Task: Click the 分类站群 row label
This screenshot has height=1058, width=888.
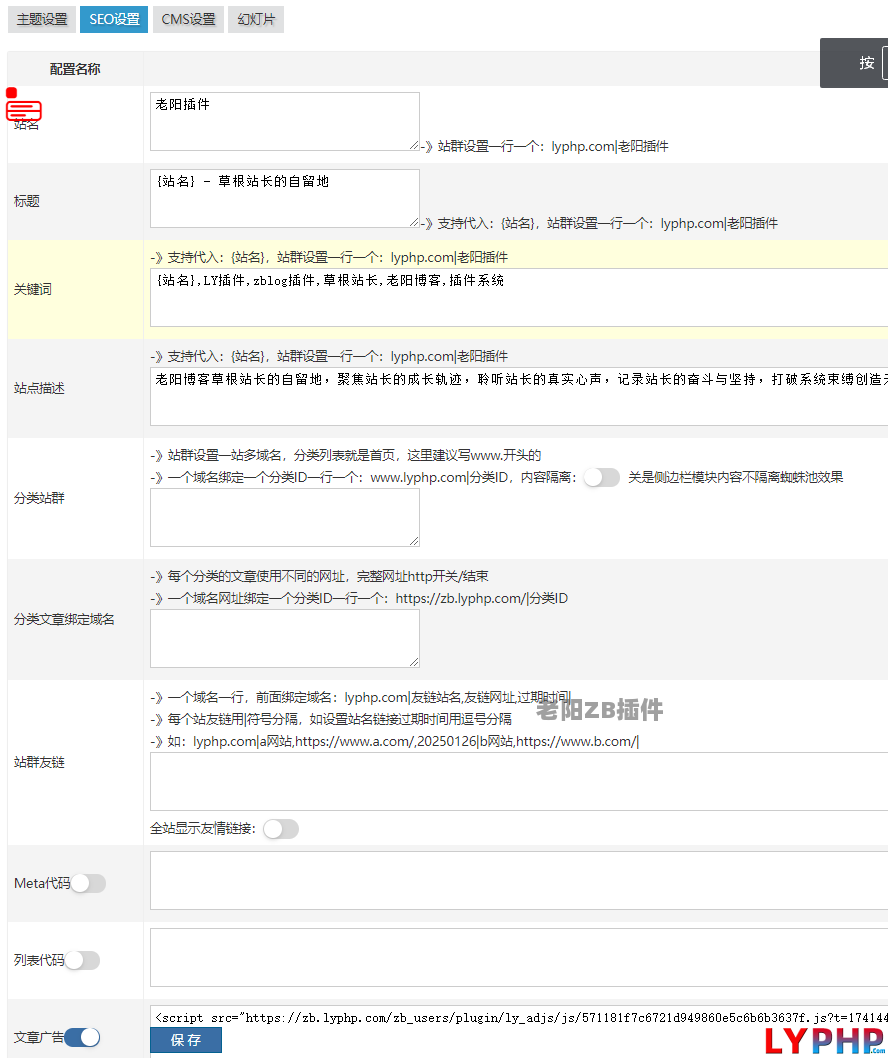Action: (39, 498)
